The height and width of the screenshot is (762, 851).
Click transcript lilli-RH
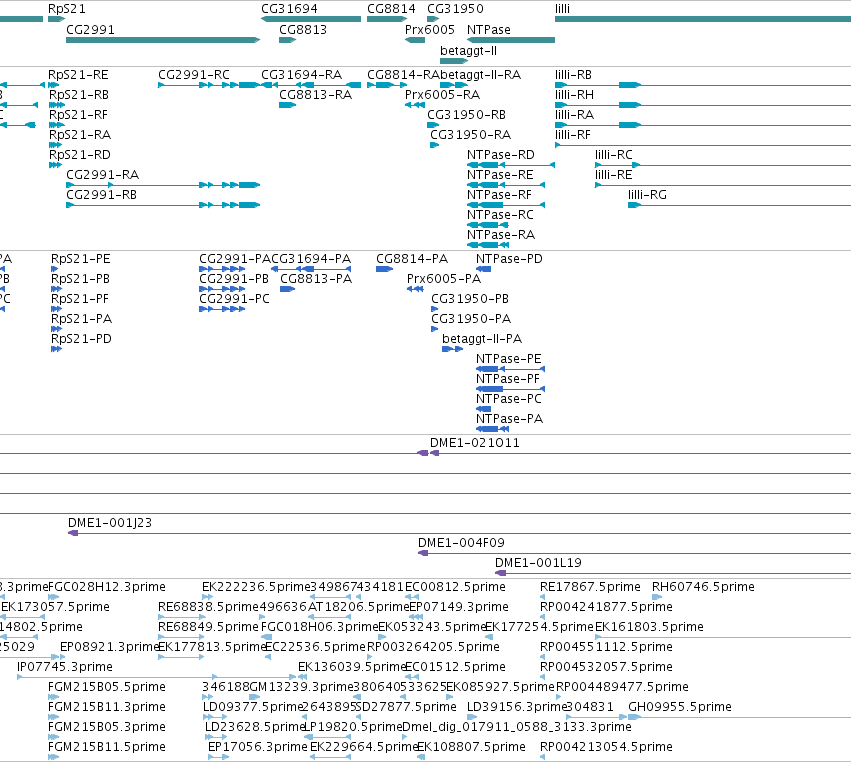coord(703,105)
